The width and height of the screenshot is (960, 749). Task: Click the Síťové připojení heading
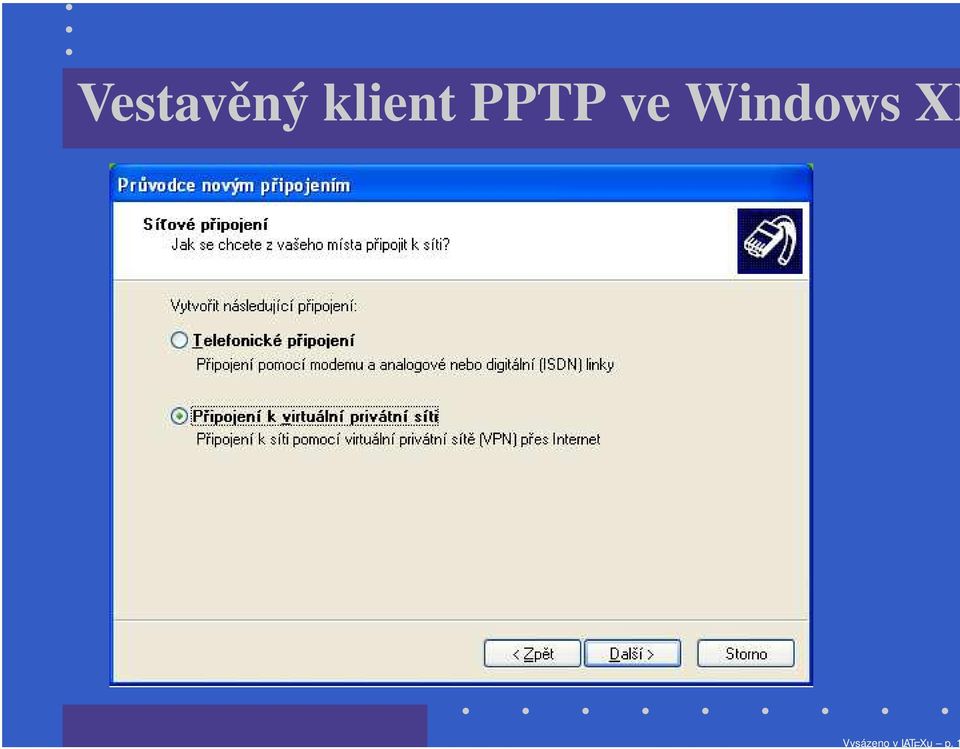(x=205, y=224)
